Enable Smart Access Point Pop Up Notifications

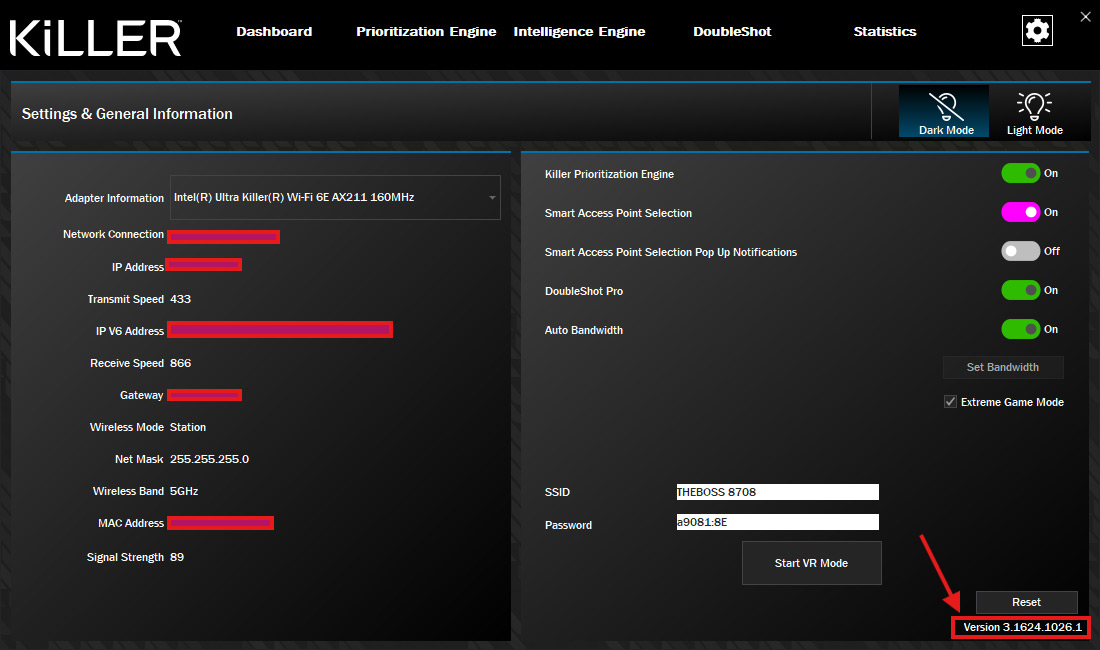pyautogui.click(x=1020, y=251)
